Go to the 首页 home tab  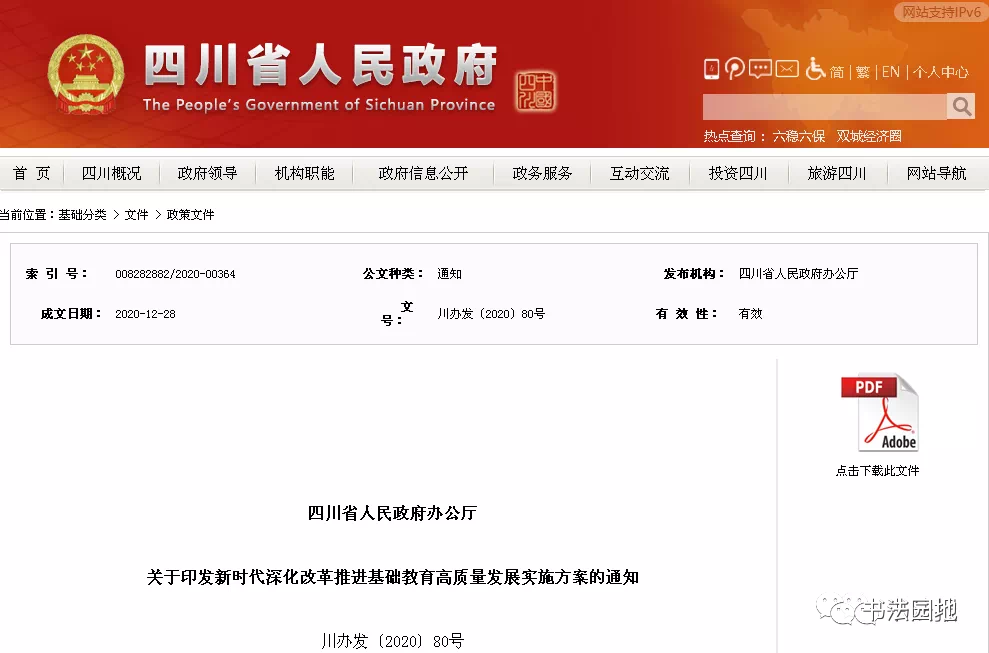click(32, 173)
